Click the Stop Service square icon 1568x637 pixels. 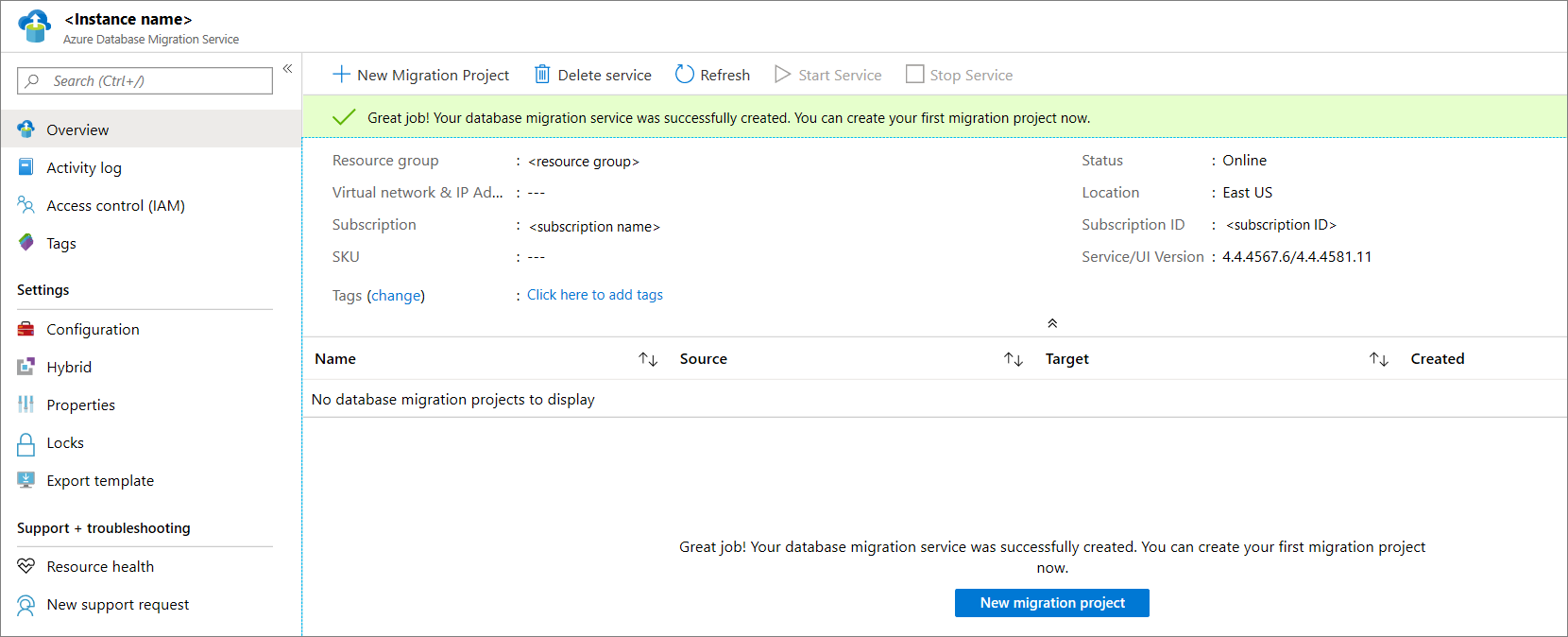tap(914, 75)
